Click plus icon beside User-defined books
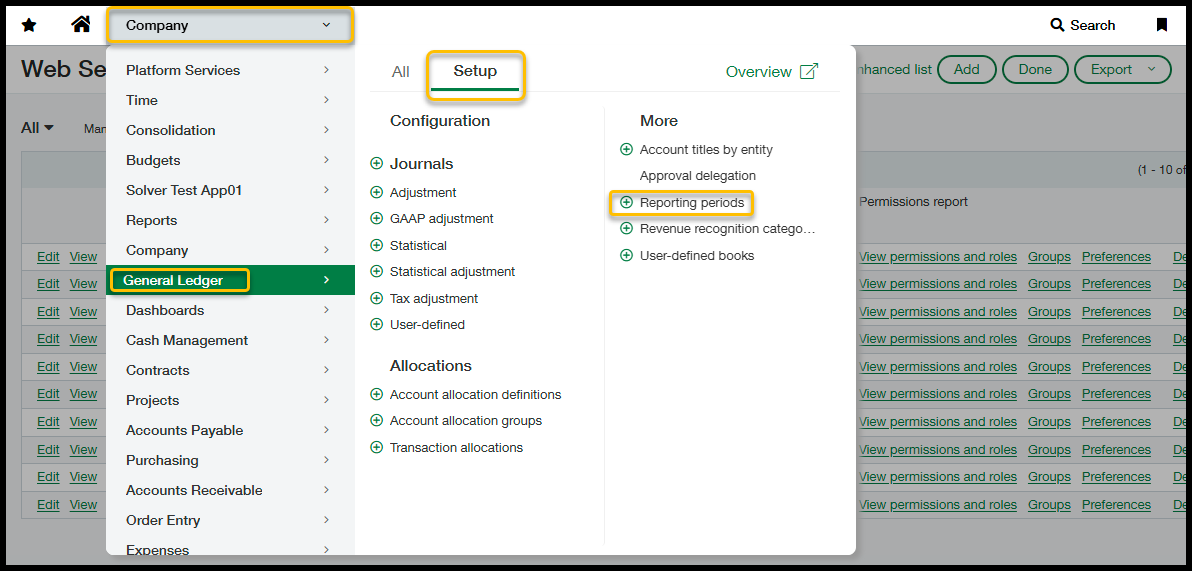1192x571 pixels. (627, 256)
